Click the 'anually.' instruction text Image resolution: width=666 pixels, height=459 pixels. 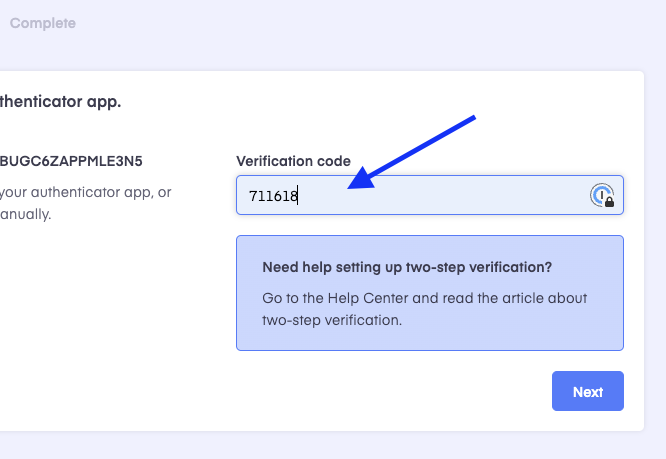[25, 214]
